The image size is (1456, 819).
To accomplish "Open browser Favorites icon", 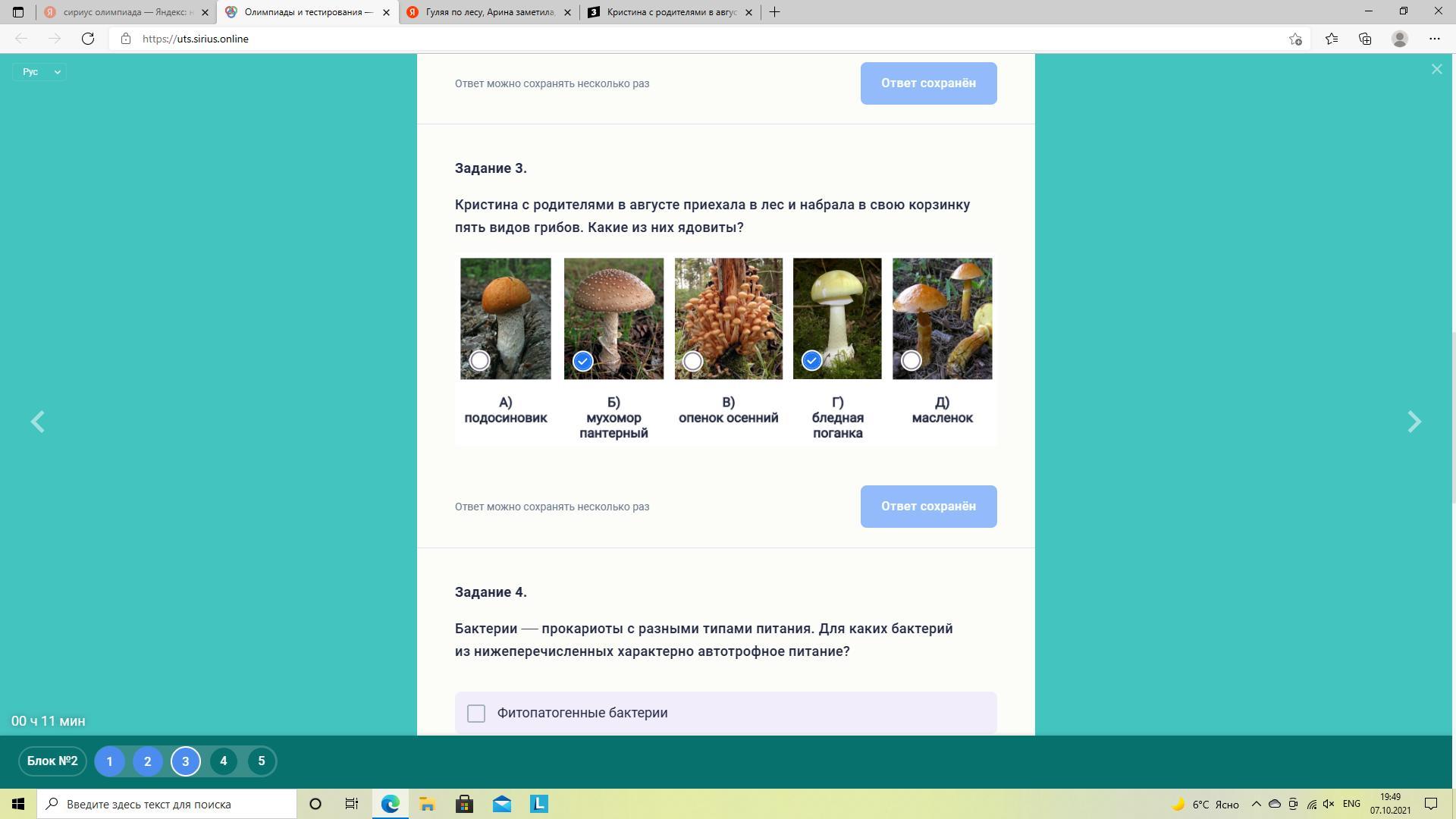I will point(1331,39).
